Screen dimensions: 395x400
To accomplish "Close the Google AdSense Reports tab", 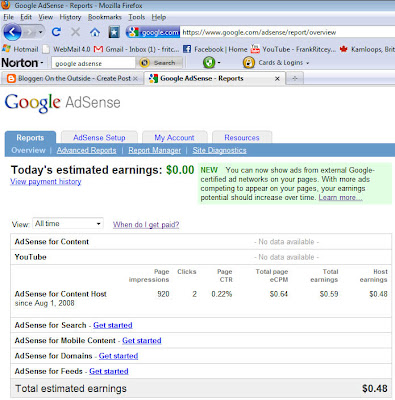I will [277, 79].
